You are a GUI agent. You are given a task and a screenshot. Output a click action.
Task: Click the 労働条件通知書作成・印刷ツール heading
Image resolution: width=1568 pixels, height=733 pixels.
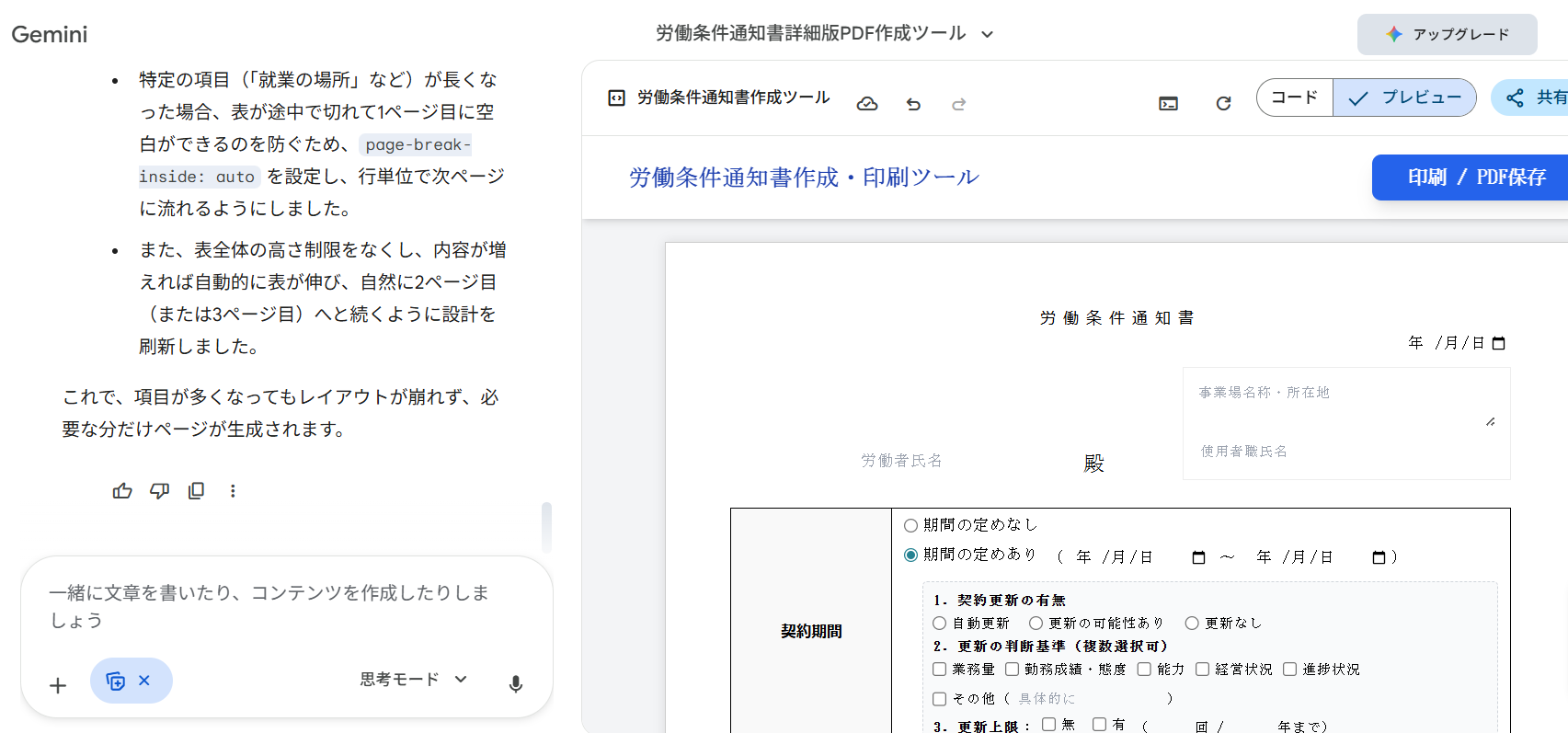click(x=804, y=178)
